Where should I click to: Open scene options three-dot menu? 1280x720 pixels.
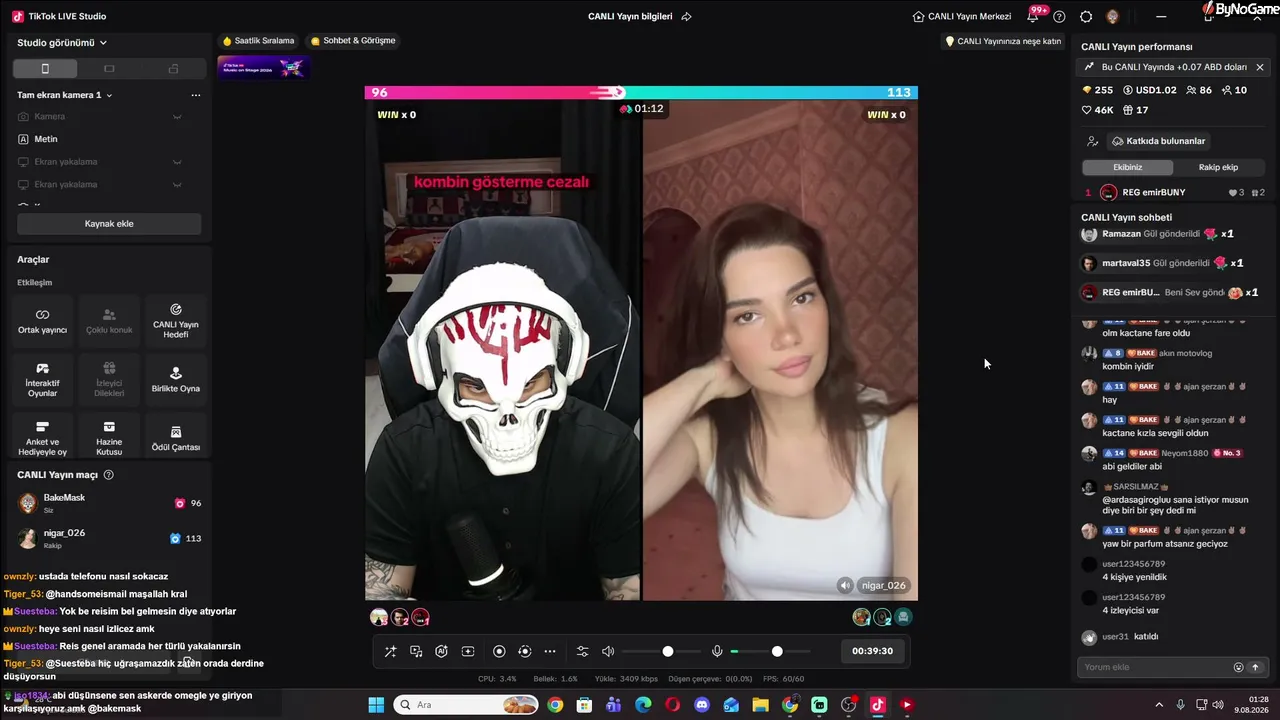pyautogui.click(x=196, y=95)
